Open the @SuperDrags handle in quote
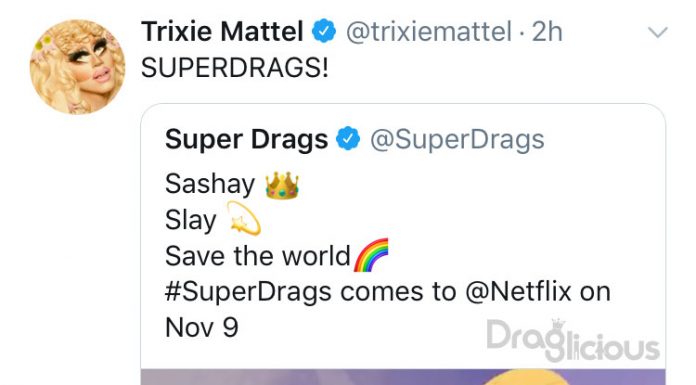Viewport: 696px width, 385px height. point(457,140)
